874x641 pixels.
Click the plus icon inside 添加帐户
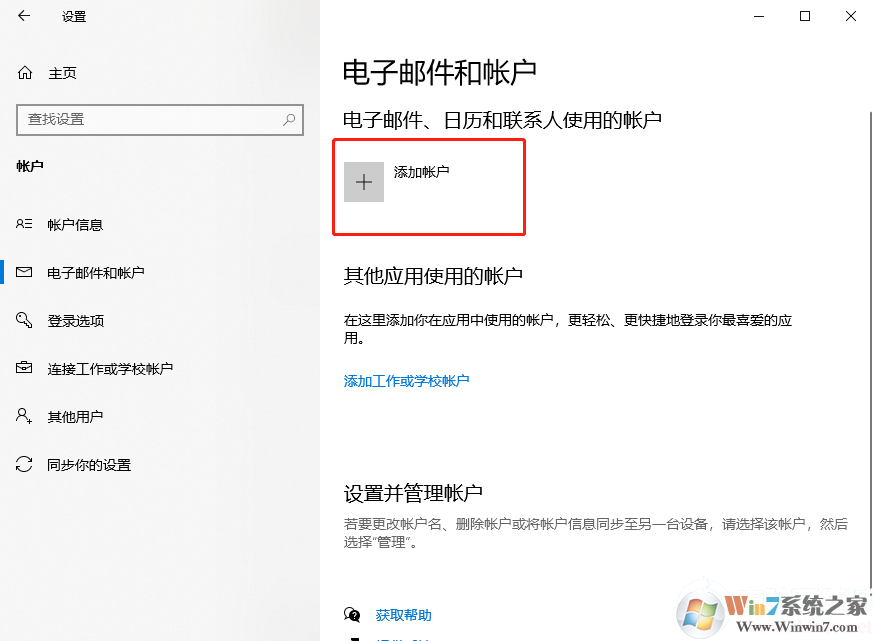point(364,181)
